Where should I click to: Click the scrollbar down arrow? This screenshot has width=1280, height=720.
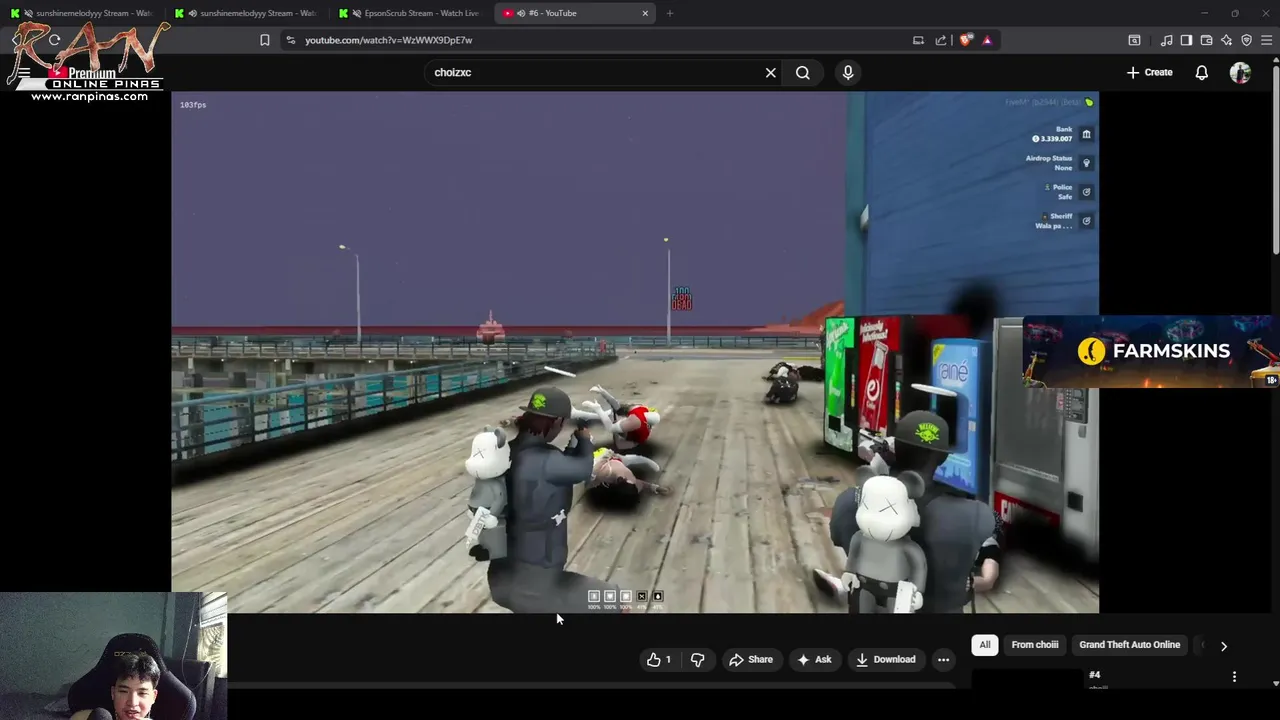click(1275, 683)
